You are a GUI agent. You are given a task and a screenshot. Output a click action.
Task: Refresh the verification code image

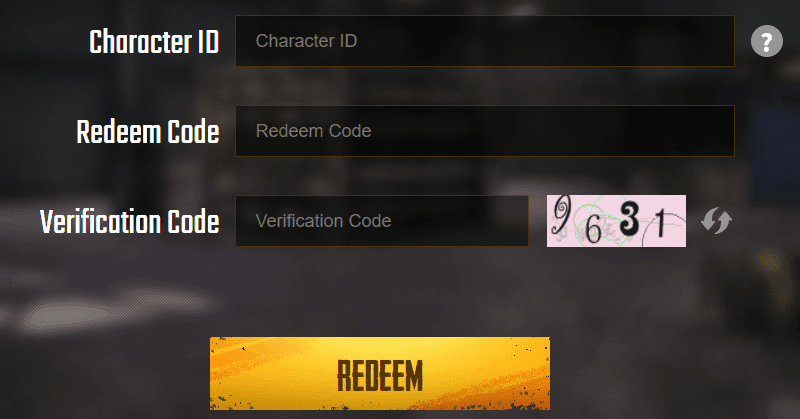(x=716, y=220)
